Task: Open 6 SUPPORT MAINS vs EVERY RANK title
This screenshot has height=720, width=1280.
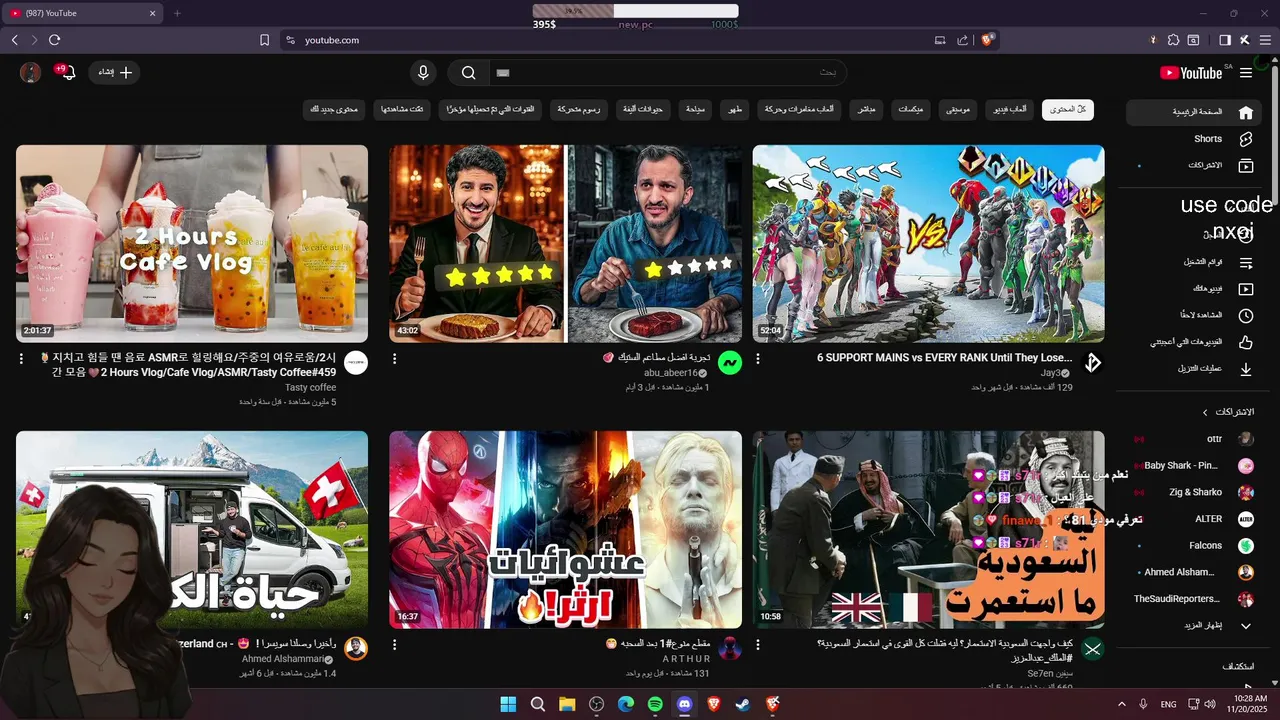Action: pos(945,357)
